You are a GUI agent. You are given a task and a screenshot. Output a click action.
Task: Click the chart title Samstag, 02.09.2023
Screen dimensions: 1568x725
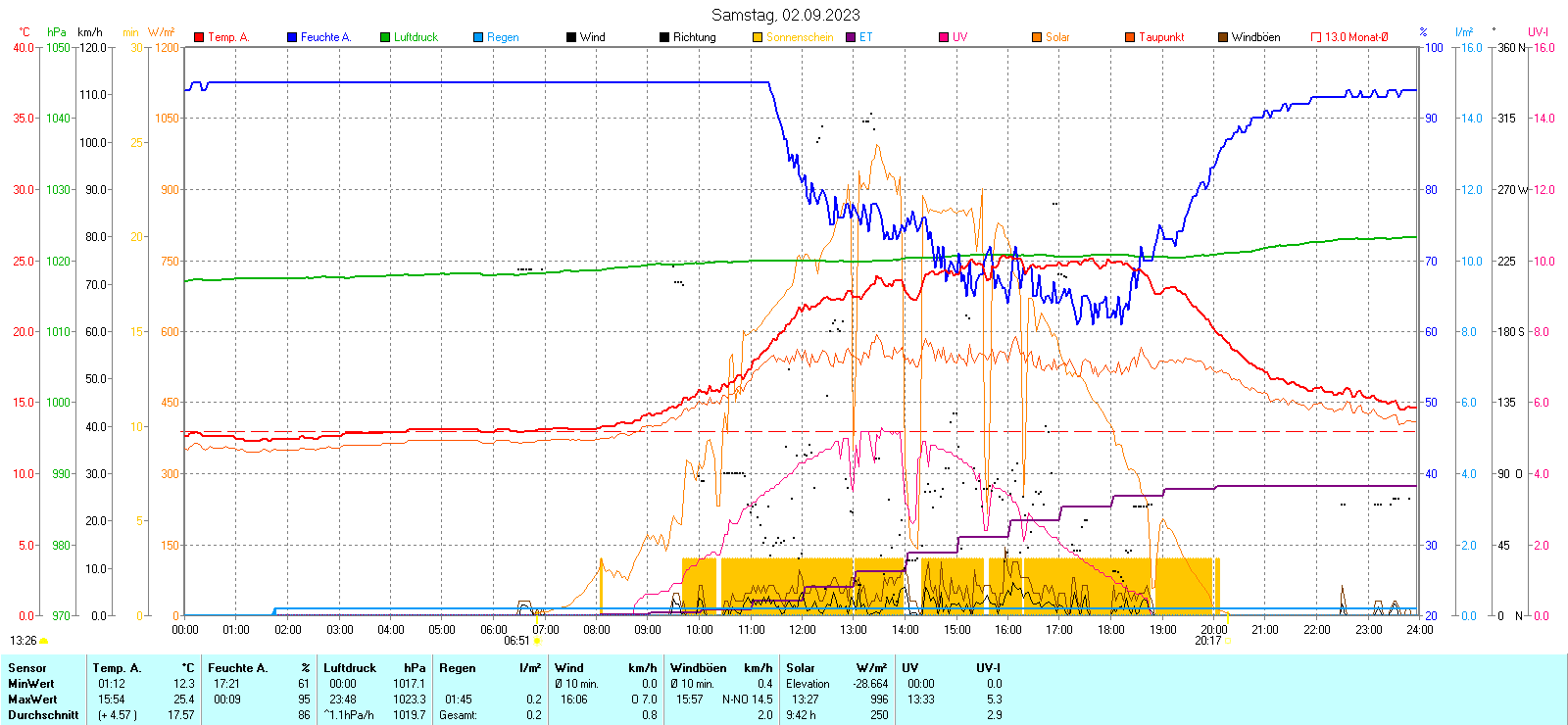point(785,15)
